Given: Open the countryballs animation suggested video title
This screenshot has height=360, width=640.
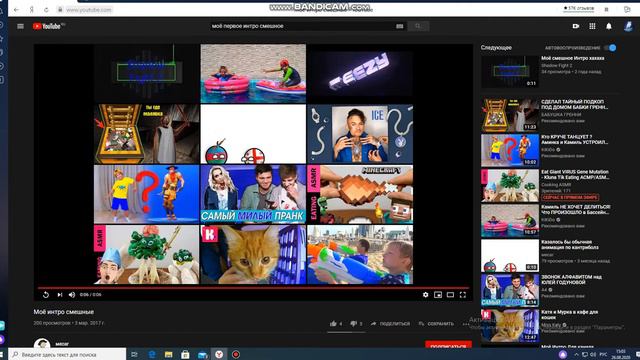Looking at the screenshot, I should (570, 244).
